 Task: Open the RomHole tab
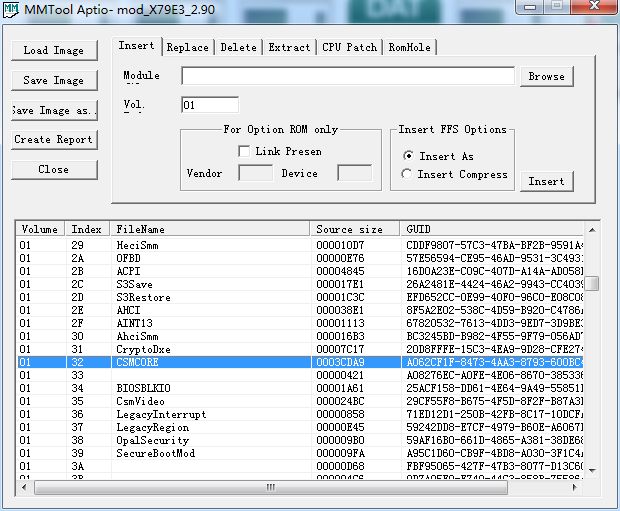click(x=410, y=47)
